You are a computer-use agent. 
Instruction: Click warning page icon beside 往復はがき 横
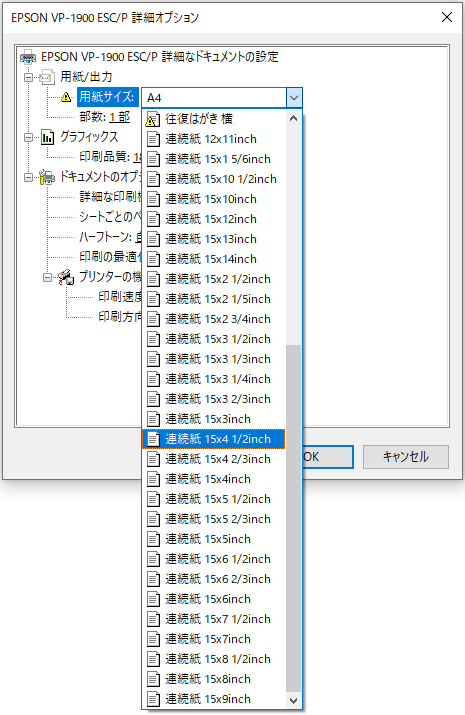(153, 119)
